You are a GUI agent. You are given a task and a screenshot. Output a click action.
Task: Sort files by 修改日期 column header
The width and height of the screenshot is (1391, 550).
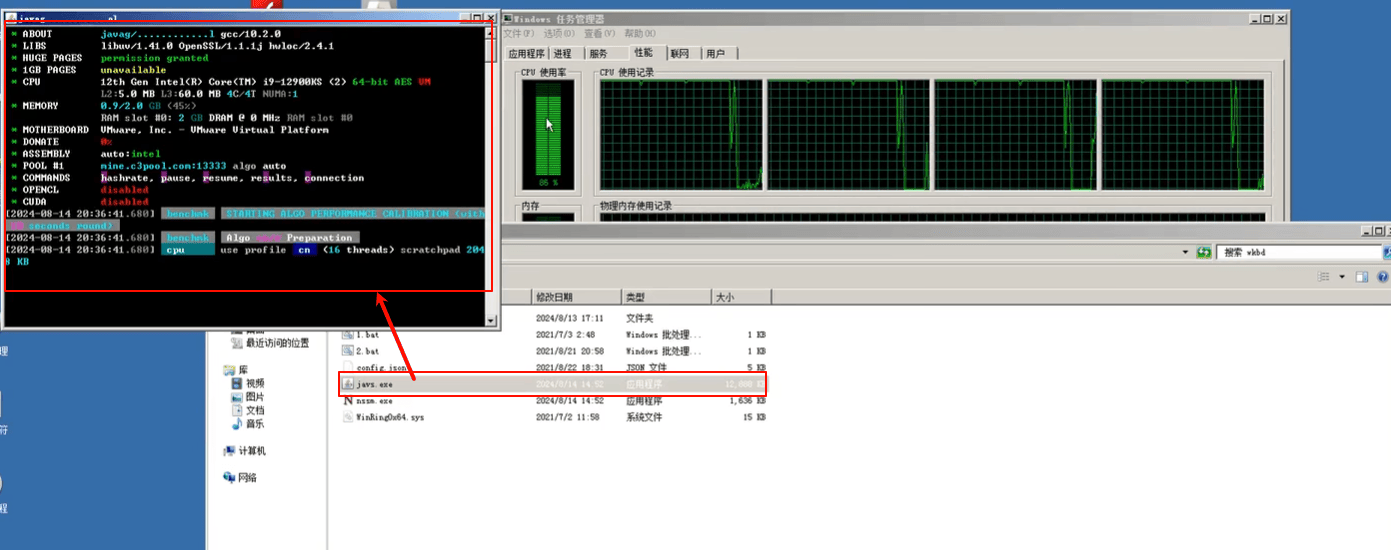[576, 297]
